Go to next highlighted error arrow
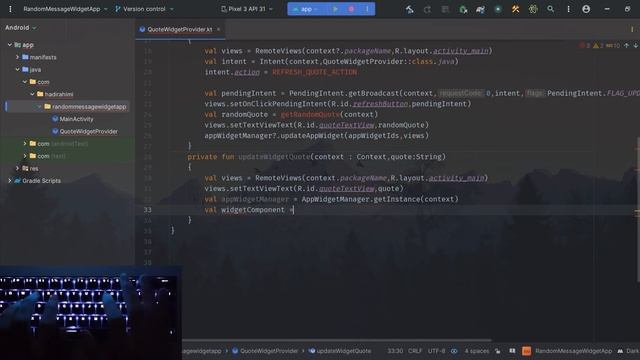Image resolution: width=640 pixels, height=360 pixels. (x=636, y=45)
